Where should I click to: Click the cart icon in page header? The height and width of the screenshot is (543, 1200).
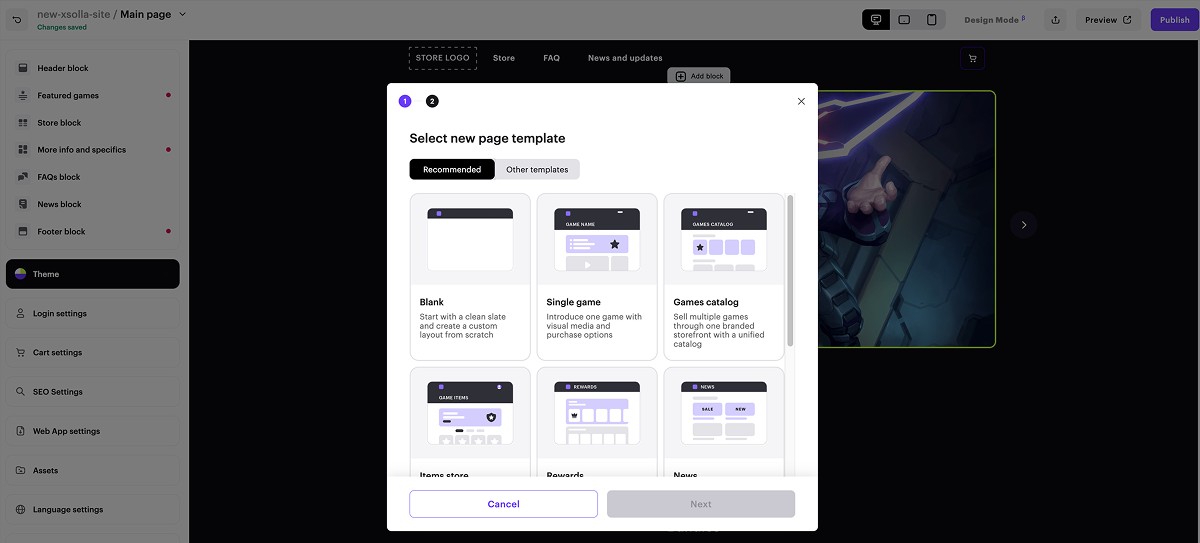(973, 58)
